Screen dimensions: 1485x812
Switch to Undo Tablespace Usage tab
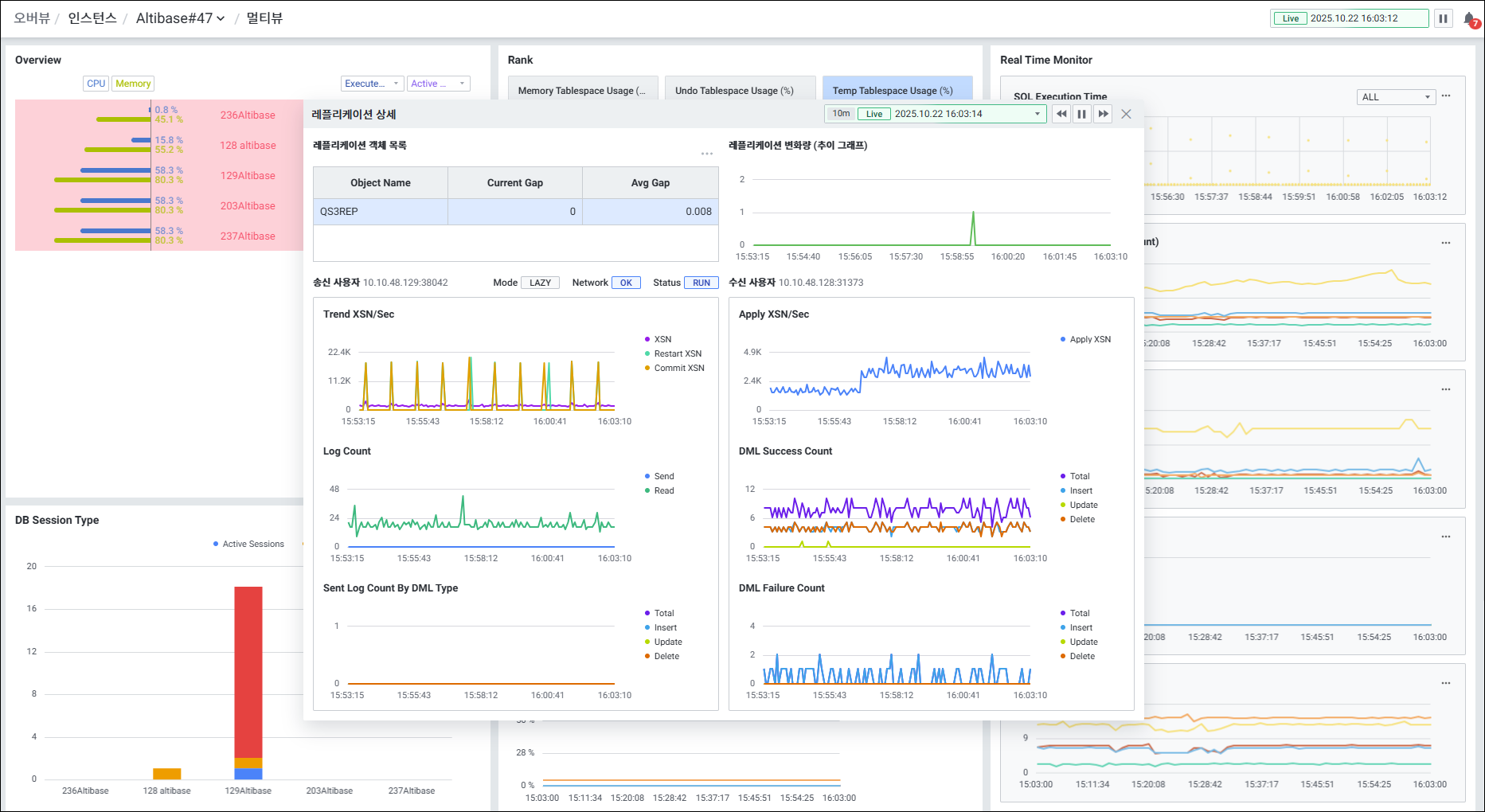point(739,90)
